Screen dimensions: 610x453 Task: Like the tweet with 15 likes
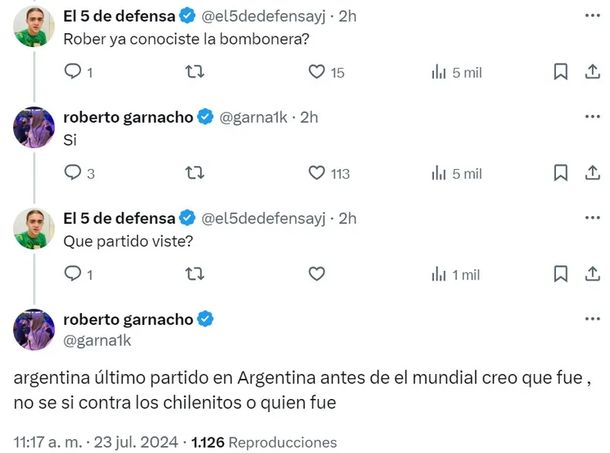coord(317,72)
